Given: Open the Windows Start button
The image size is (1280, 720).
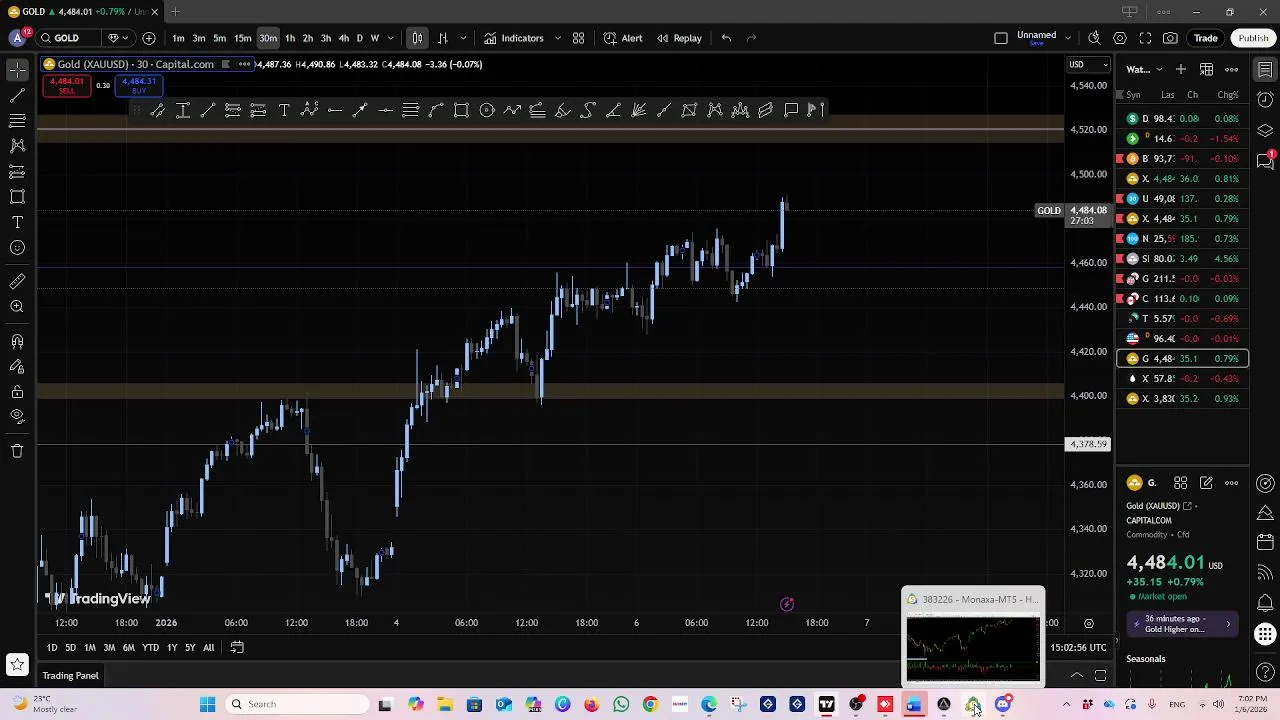Looking at the screenshot, I should click(x=207, y=704).
